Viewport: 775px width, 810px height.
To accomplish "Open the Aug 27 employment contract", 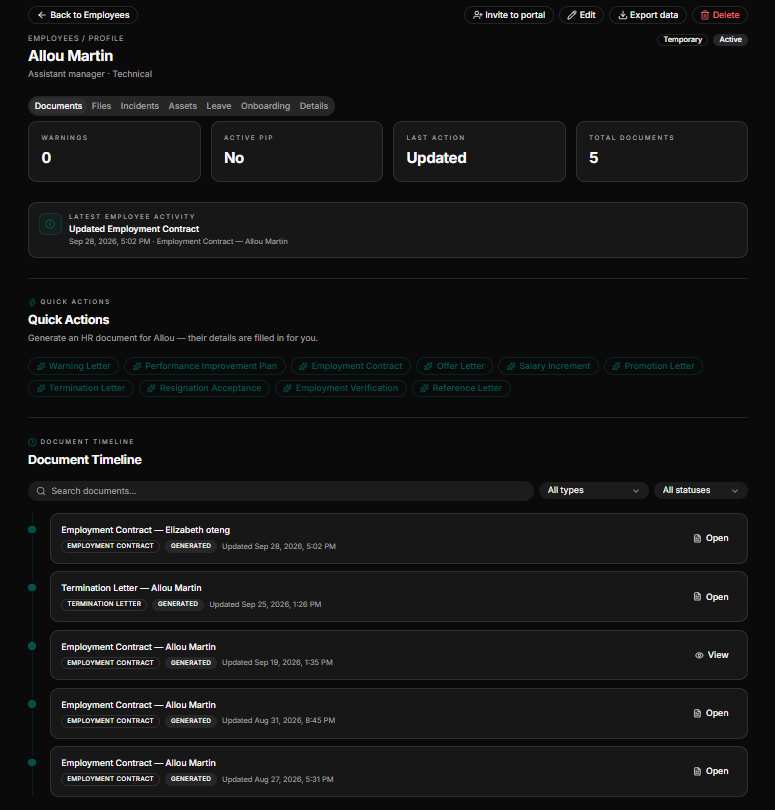I will pos(711,771).
